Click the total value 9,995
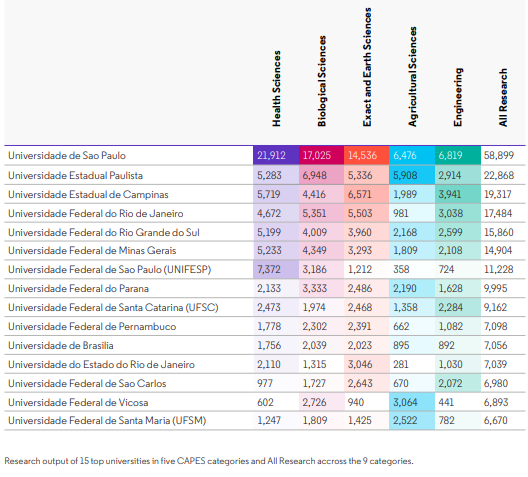 point(495,288)
